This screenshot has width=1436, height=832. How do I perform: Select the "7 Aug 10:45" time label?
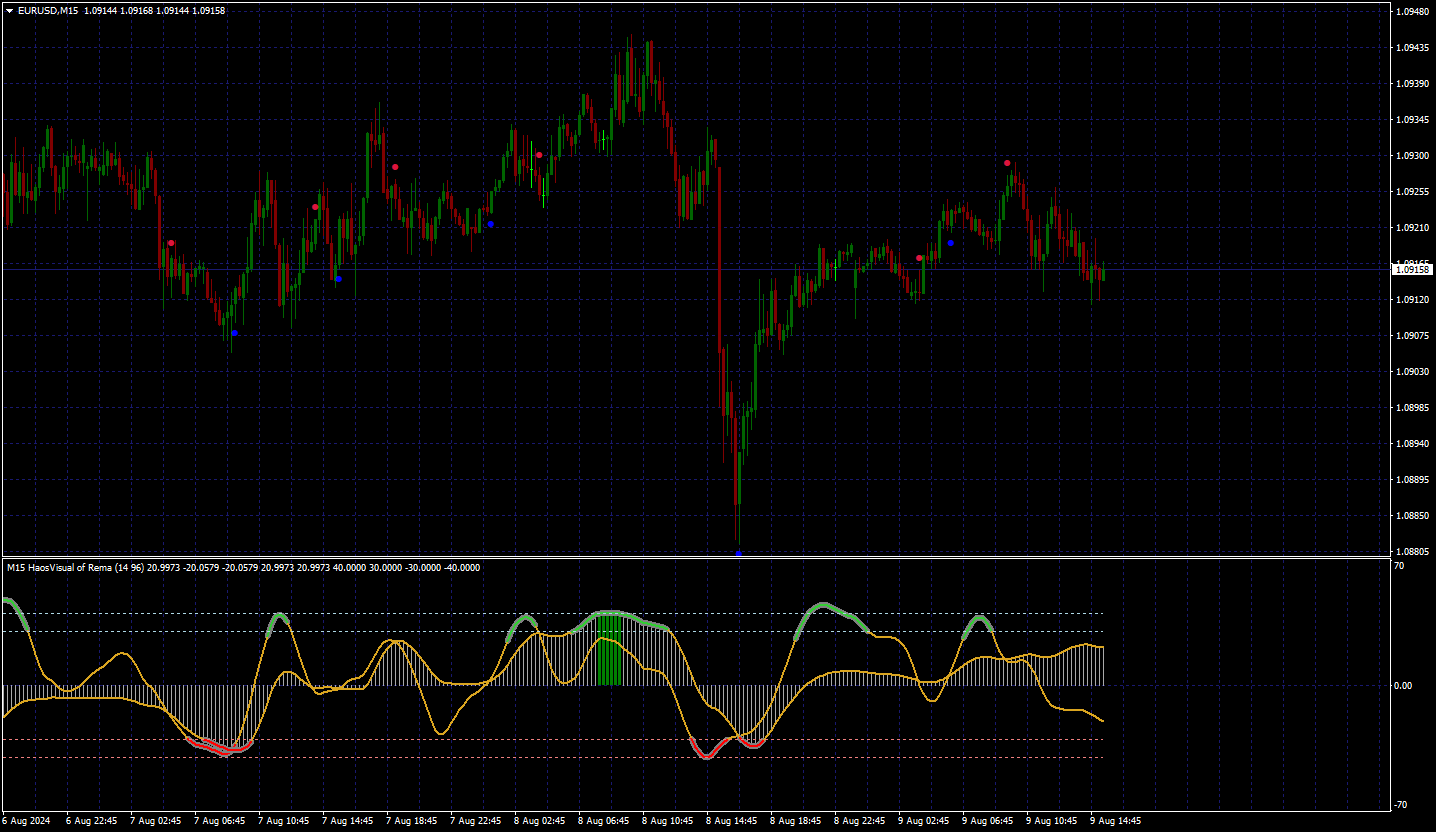pyautogui.click(x=284, y=821)
